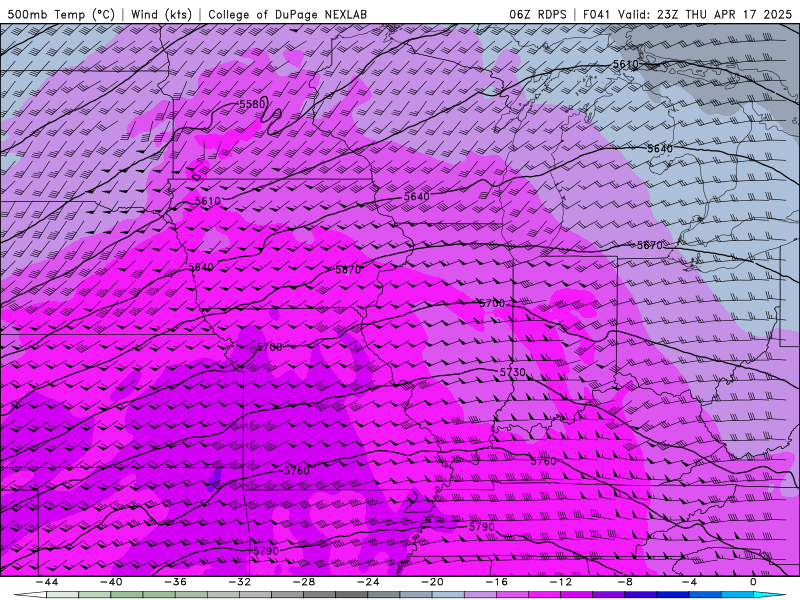Select the 5760 contour label on the left
Viewport: 800px width, 600px height.
(296, 470)
